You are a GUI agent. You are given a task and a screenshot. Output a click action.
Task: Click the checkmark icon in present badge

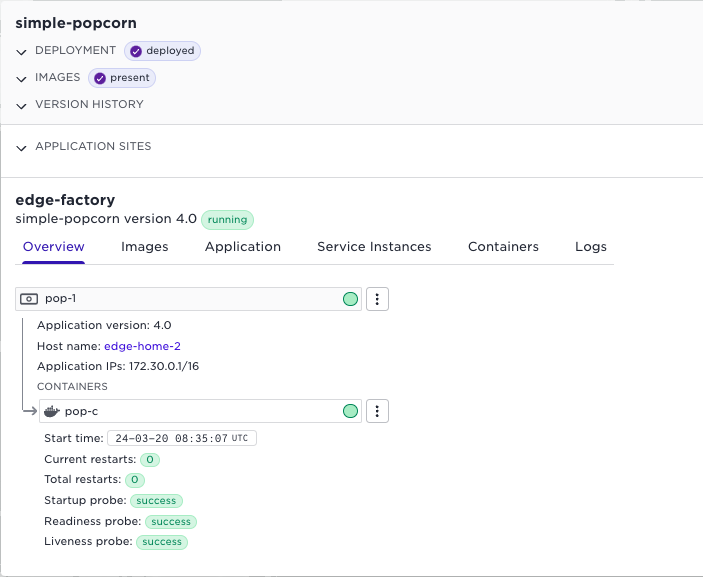pos(100,78)
